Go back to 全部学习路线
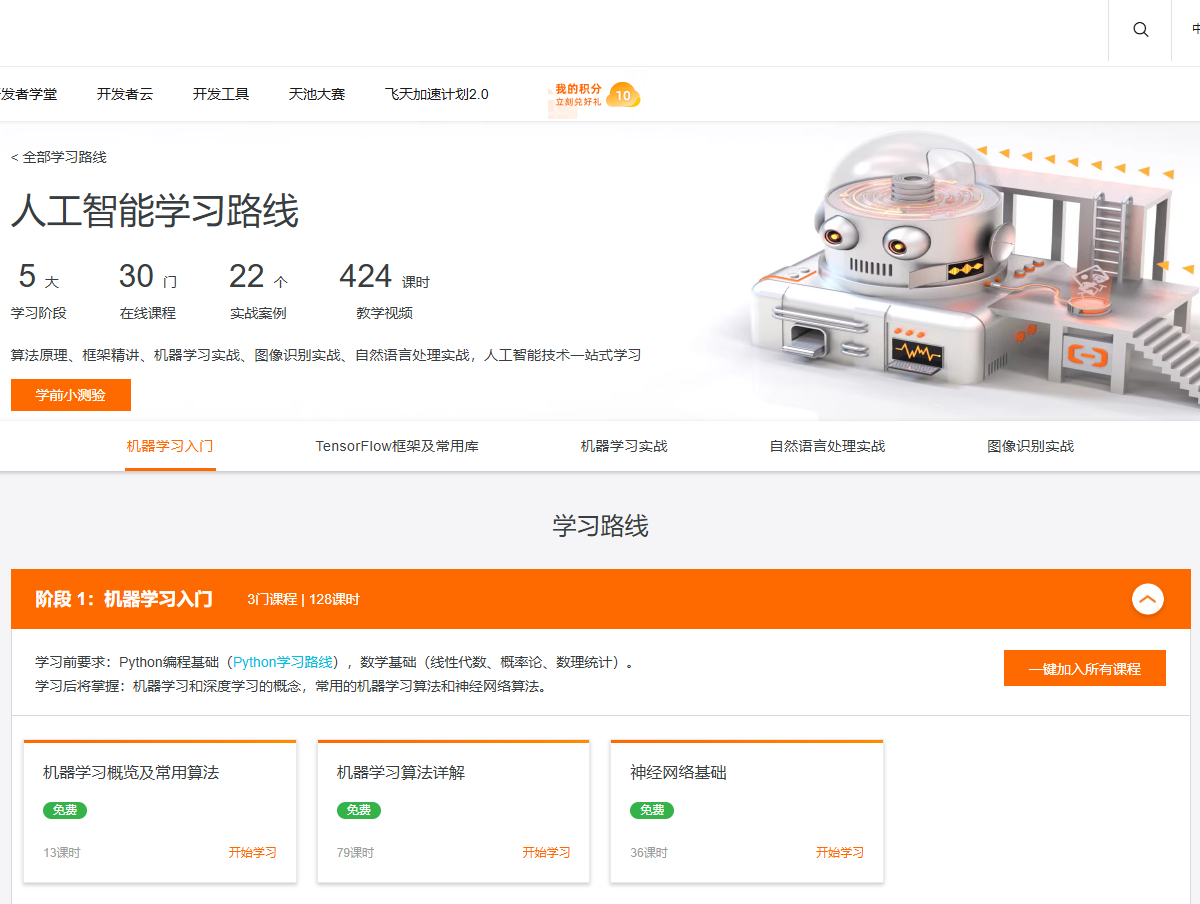This screenshot has height=904, width=1200. (x=59, y=157)
